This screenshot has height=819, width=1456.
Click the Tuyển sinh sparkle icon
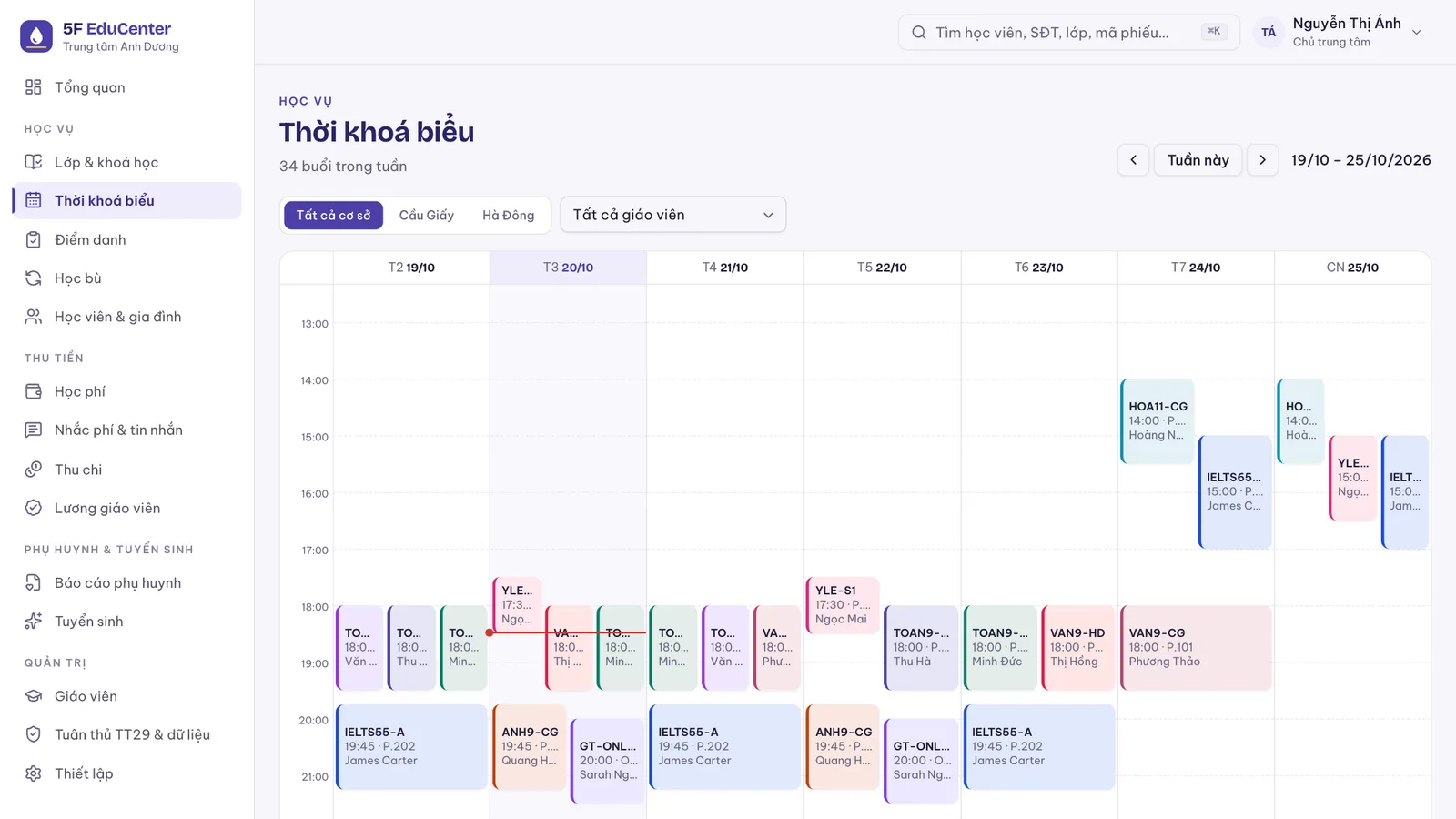coord(34,621)
